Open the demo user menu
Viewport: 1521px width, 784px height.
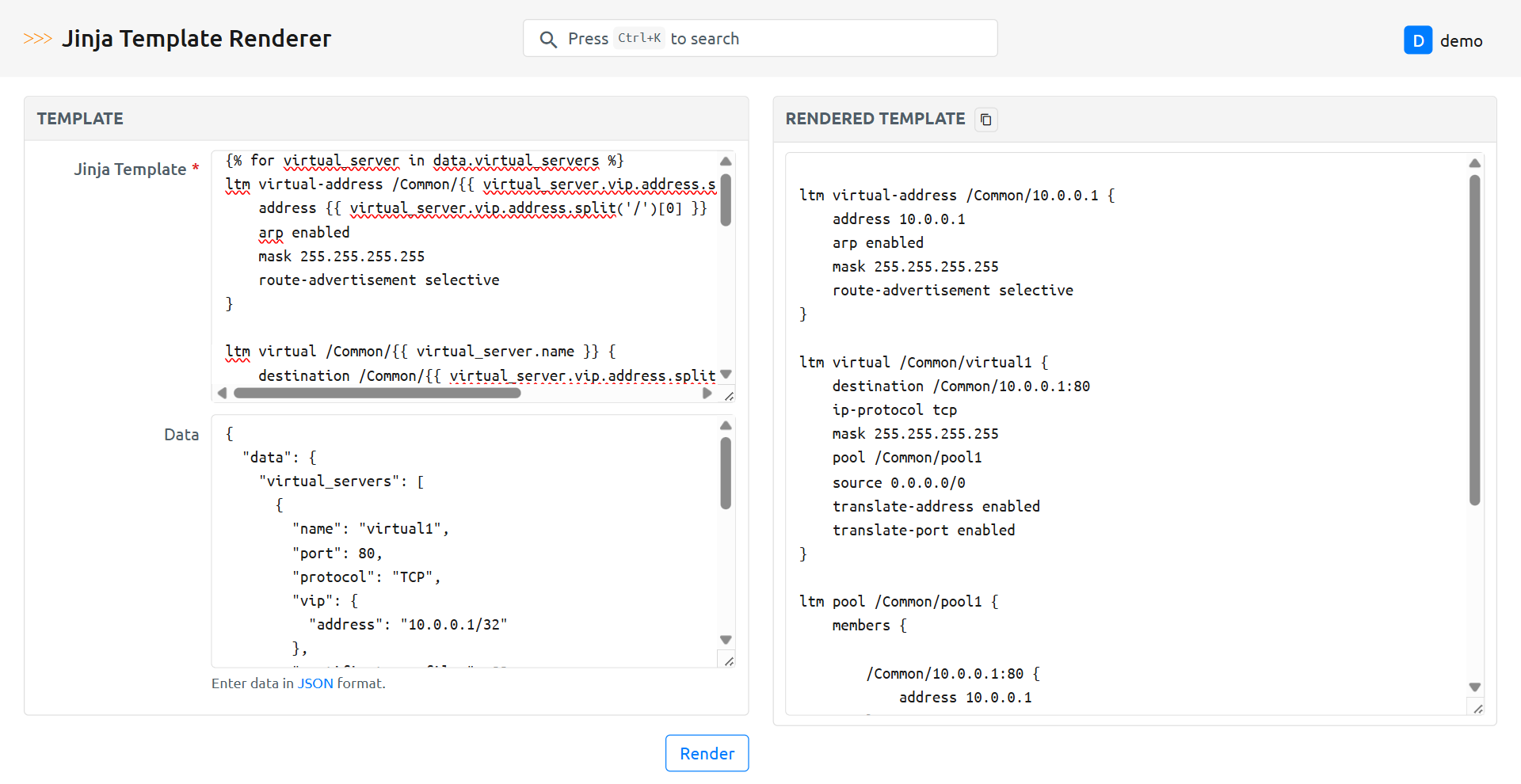(x=1461, y=41)
